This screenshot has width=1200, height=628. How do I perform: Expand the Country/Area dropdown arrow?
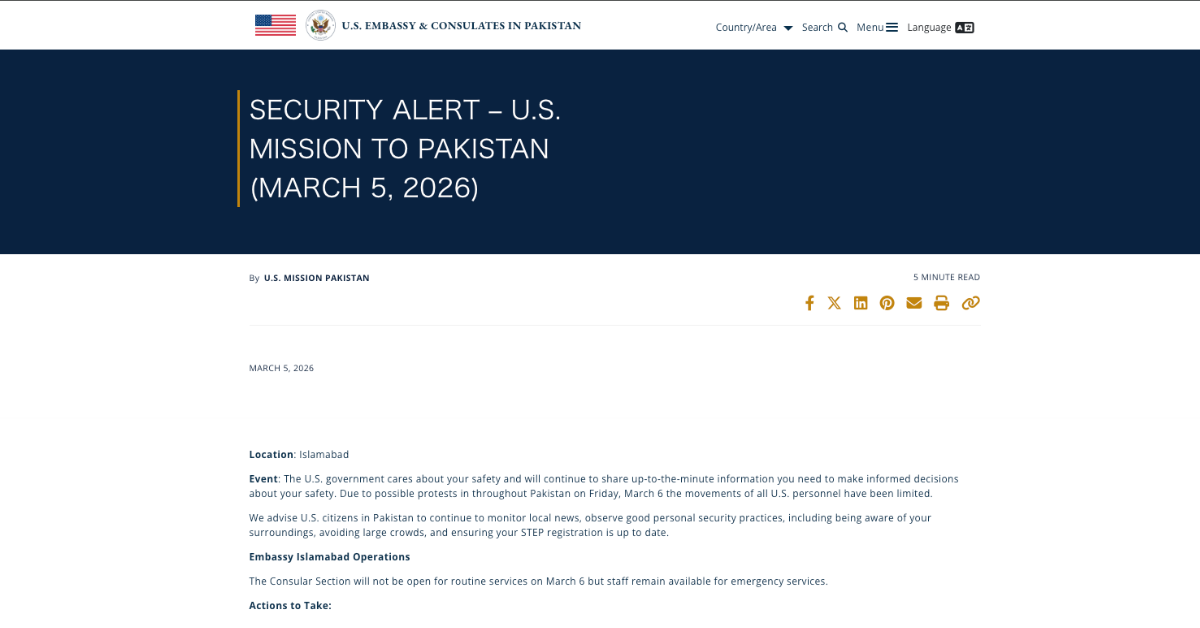[788, 28]
